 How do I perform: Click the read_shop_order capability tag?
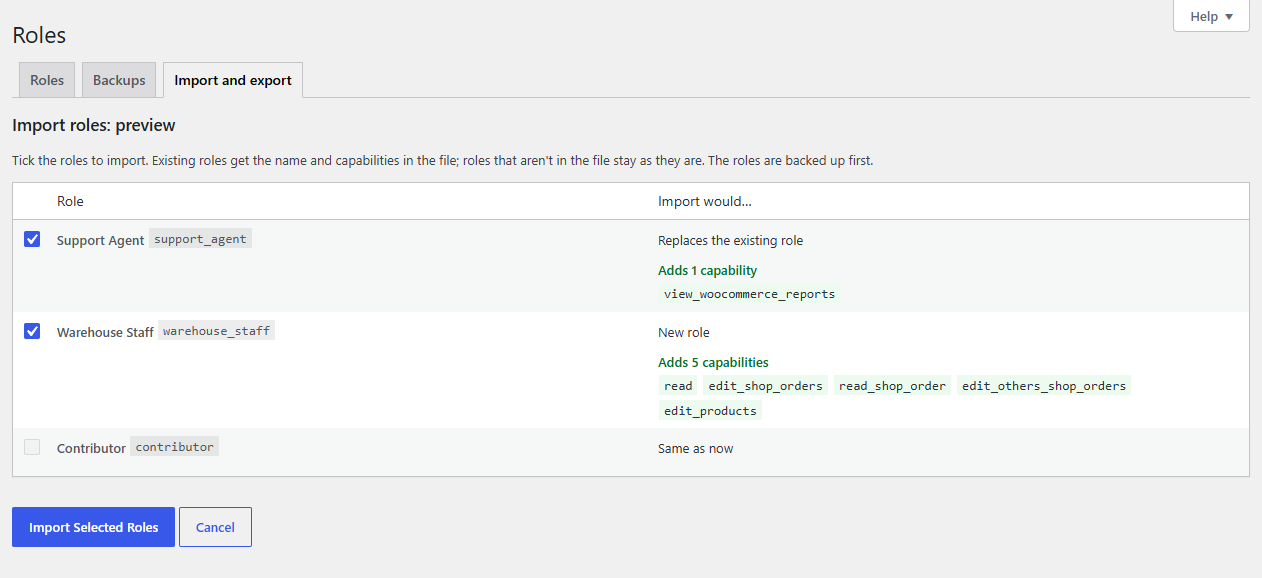pos(892,385)
